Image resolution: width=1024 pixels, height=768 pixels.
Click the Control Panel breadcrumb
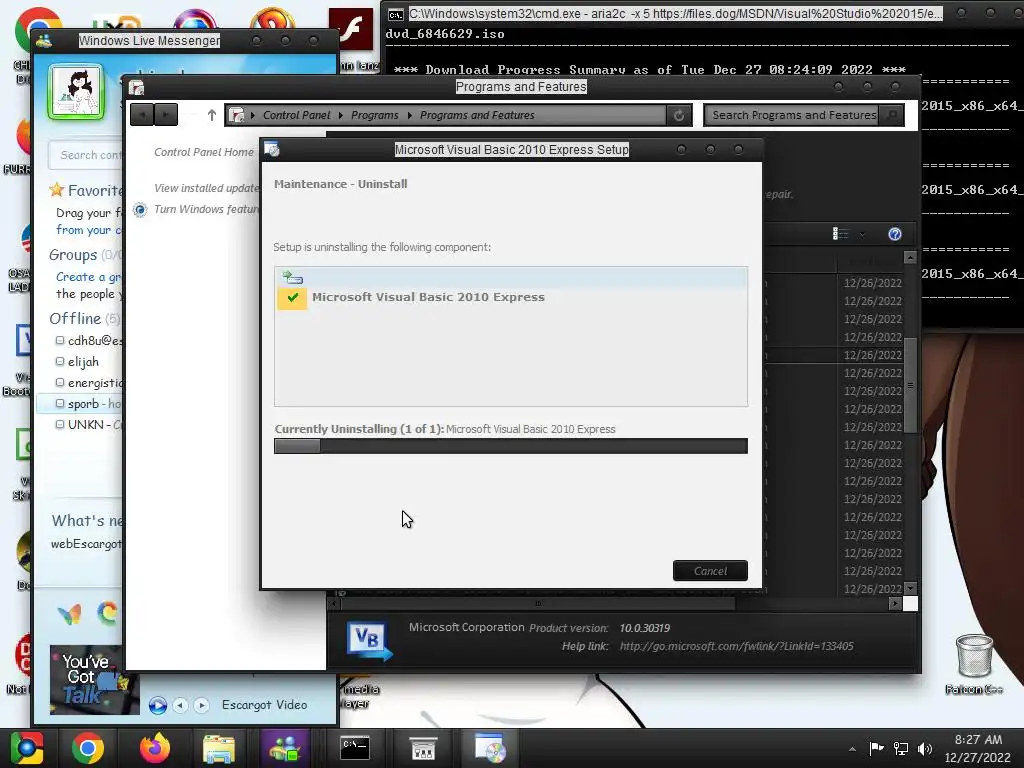tap(296, 115)
